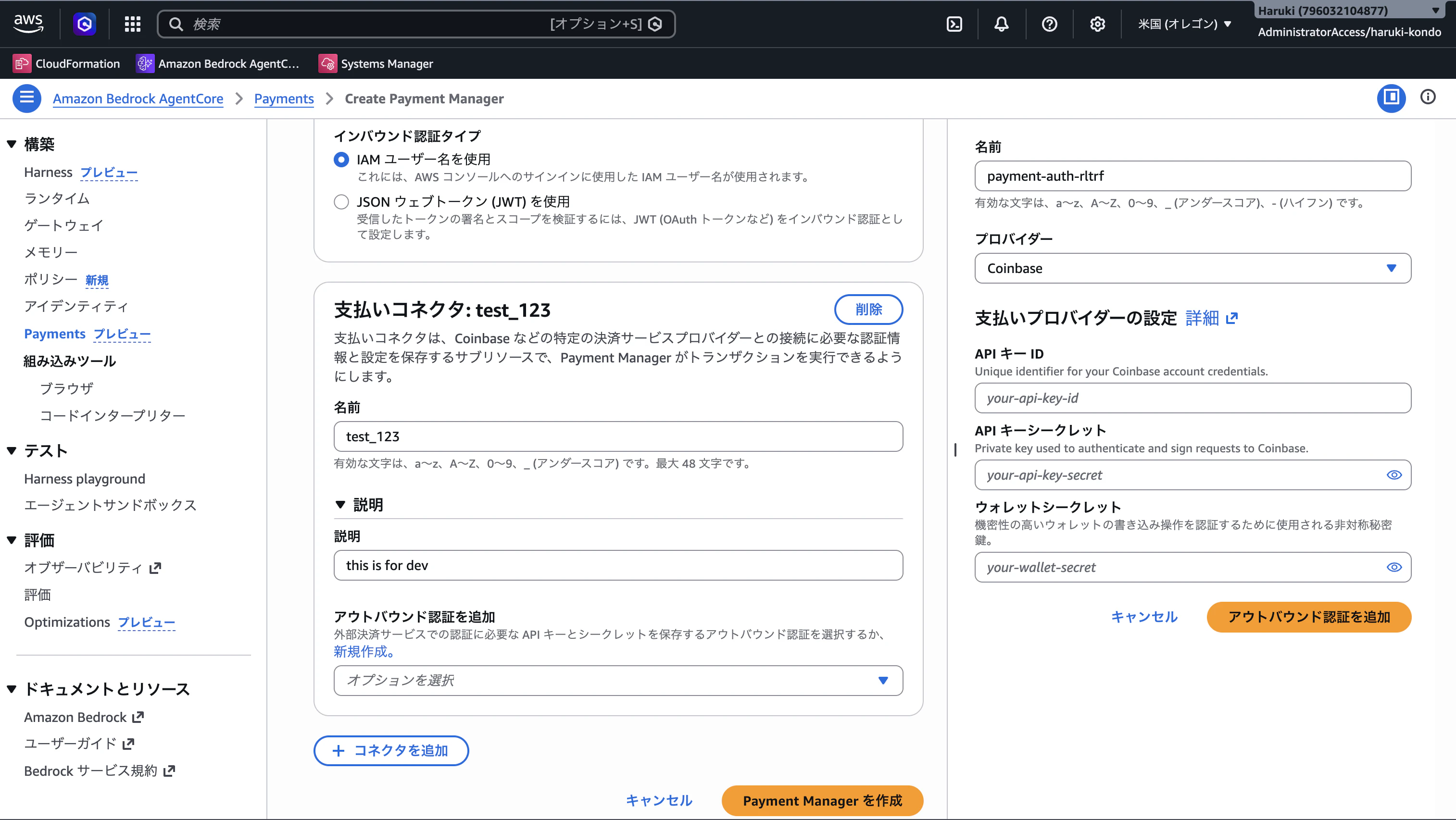Select JSON ウェブトークン (JWT) を使用 radio
Viewport: 1456px width, 820px height.
(x=341, y=202)
